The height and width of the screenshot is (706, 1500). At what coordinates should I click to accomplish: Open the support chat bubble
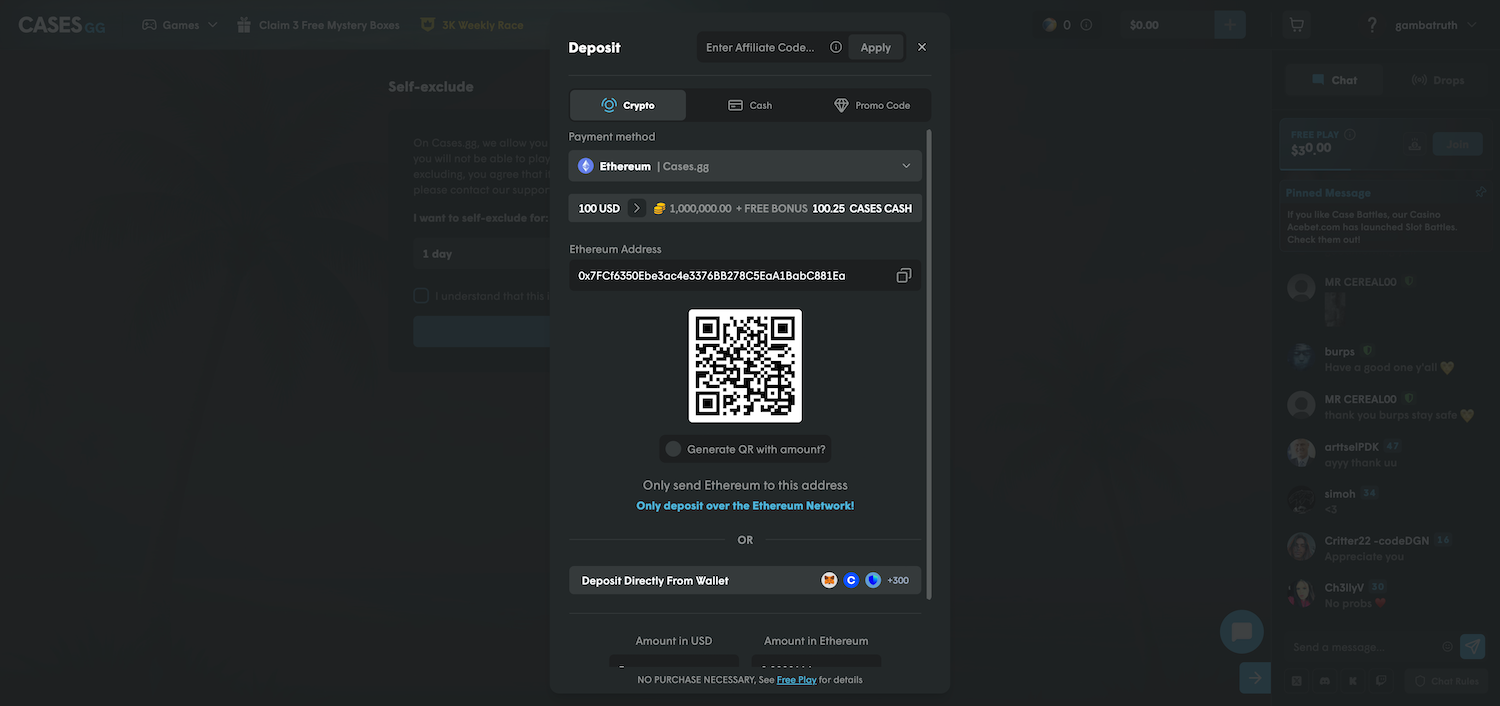1242,632
